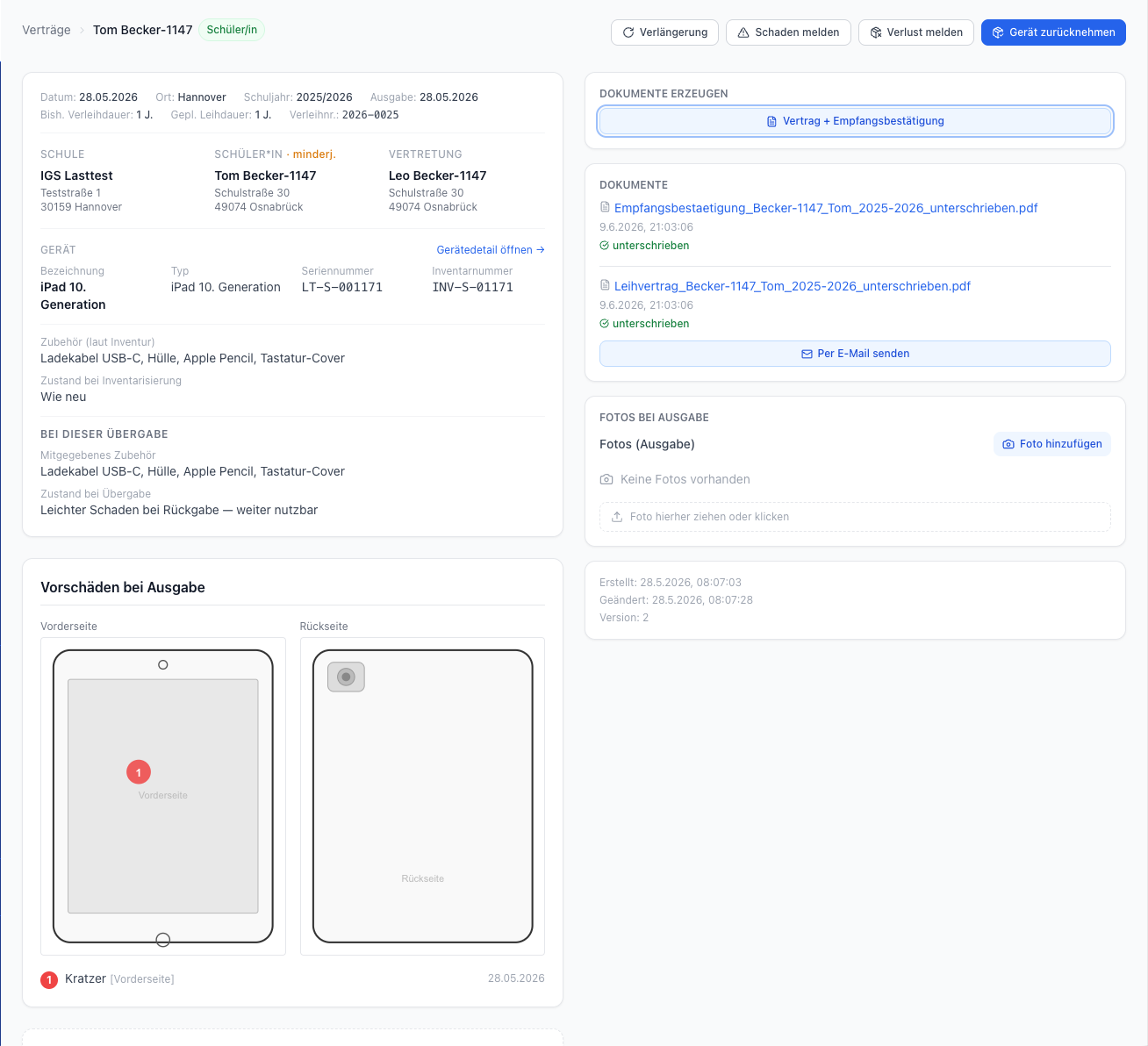1148x1046 pixels.
Task: Click Zustand text Leichter Schaden bei Rückgabe
Action: pyautogui.click(x=179, y=510)
